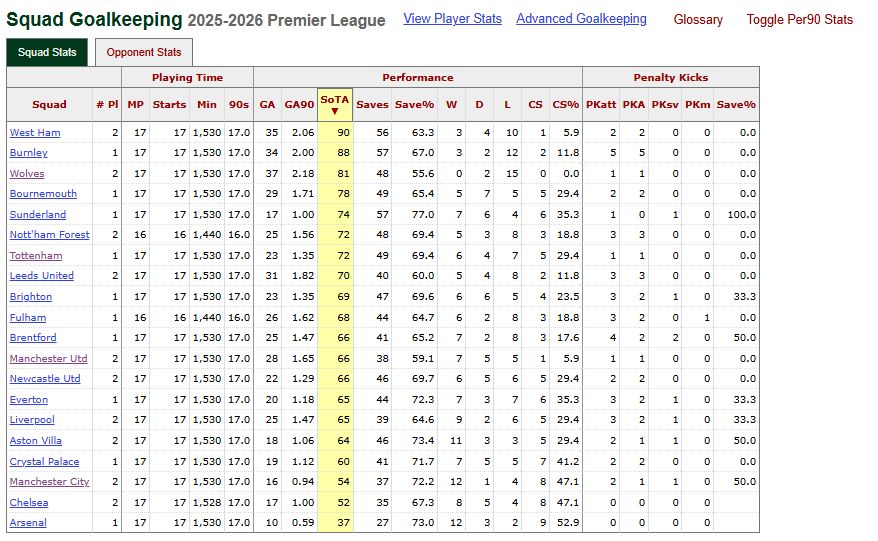Open the Sunderland team link
The width and height of the screenshot is (878, 541).
click(x=37, y=215)
